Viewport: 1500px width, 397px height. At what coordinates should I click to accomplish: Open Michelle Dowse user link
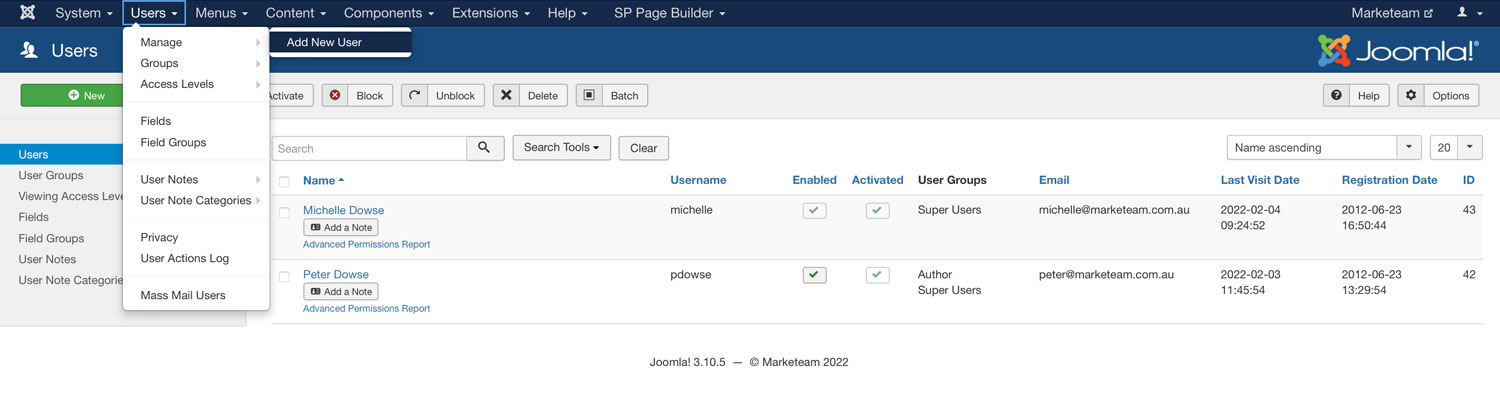[x=343, y=210]
